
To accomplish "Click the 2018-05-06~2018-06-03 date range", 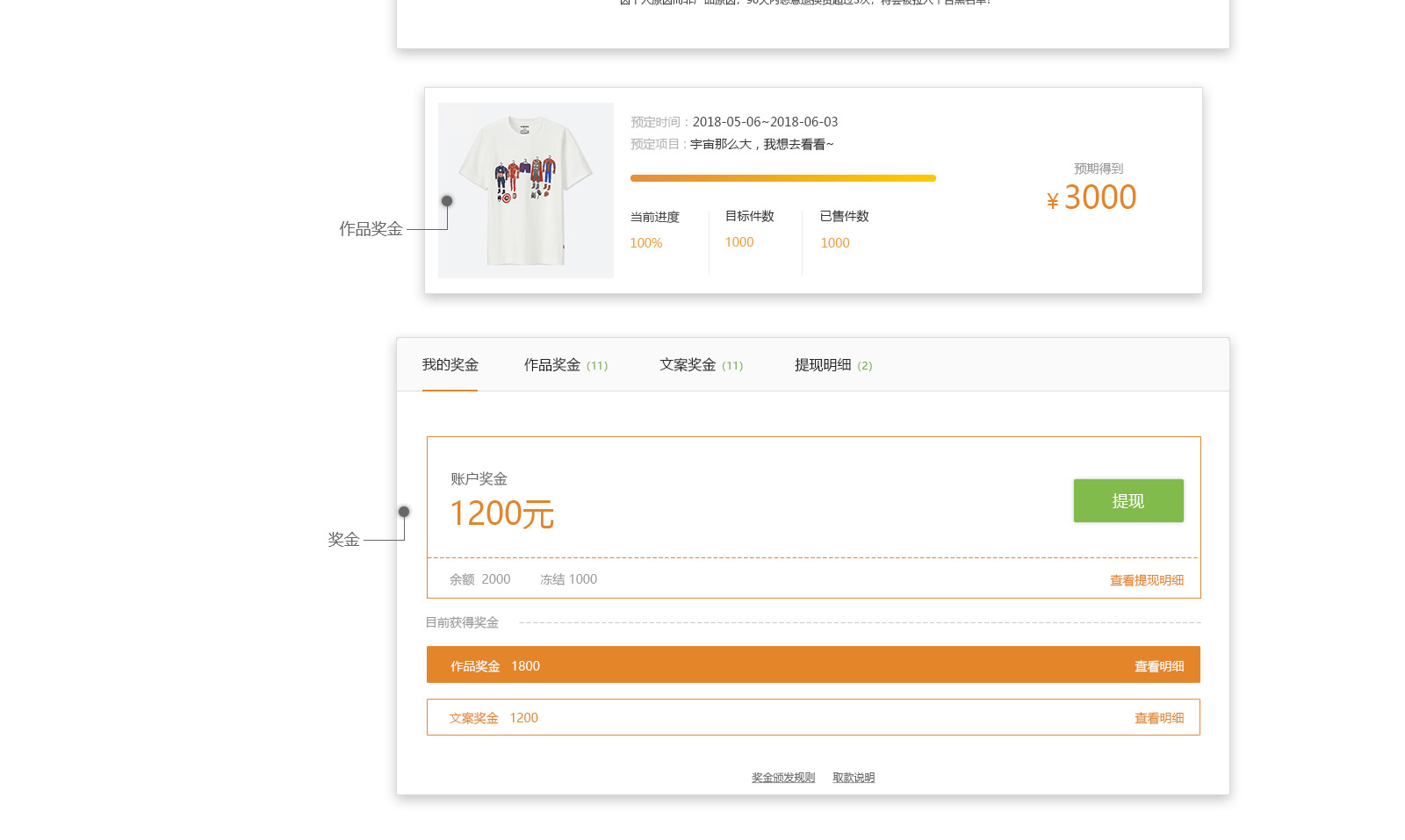I will pos(765,122).
